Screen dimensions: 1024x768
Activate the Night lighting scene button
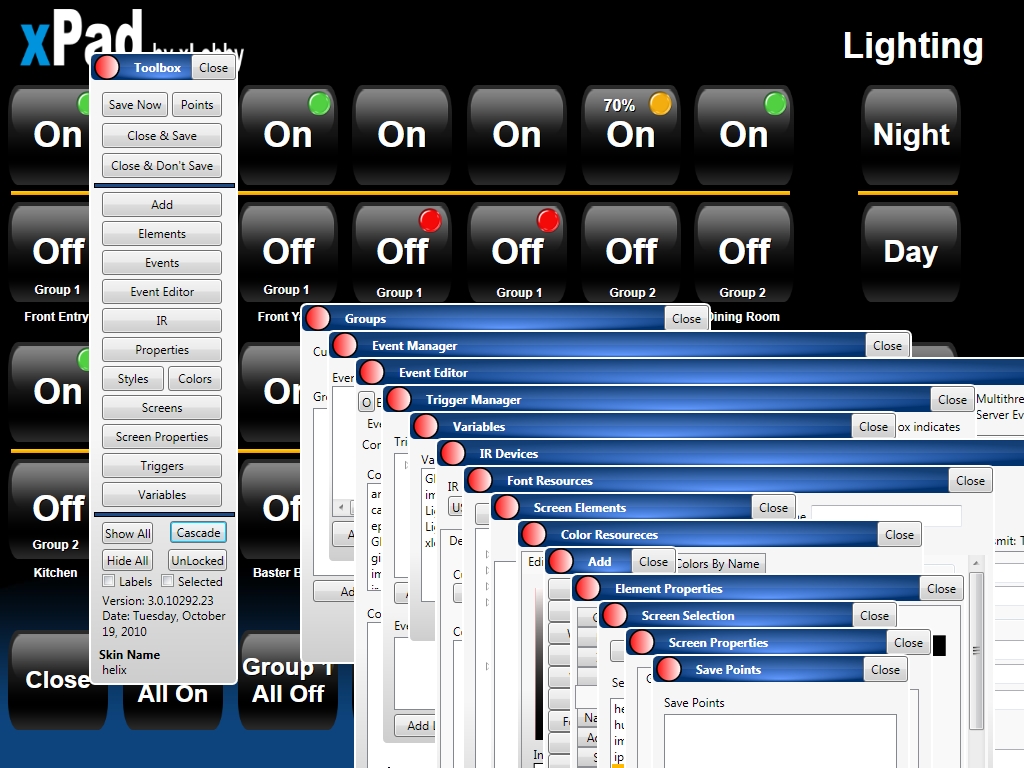click(911, 135)
